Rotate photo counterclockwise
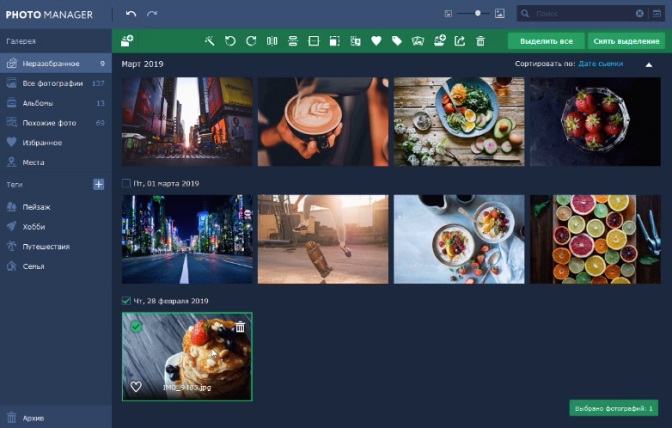The image size is (672, 428). tap(230, 41)
